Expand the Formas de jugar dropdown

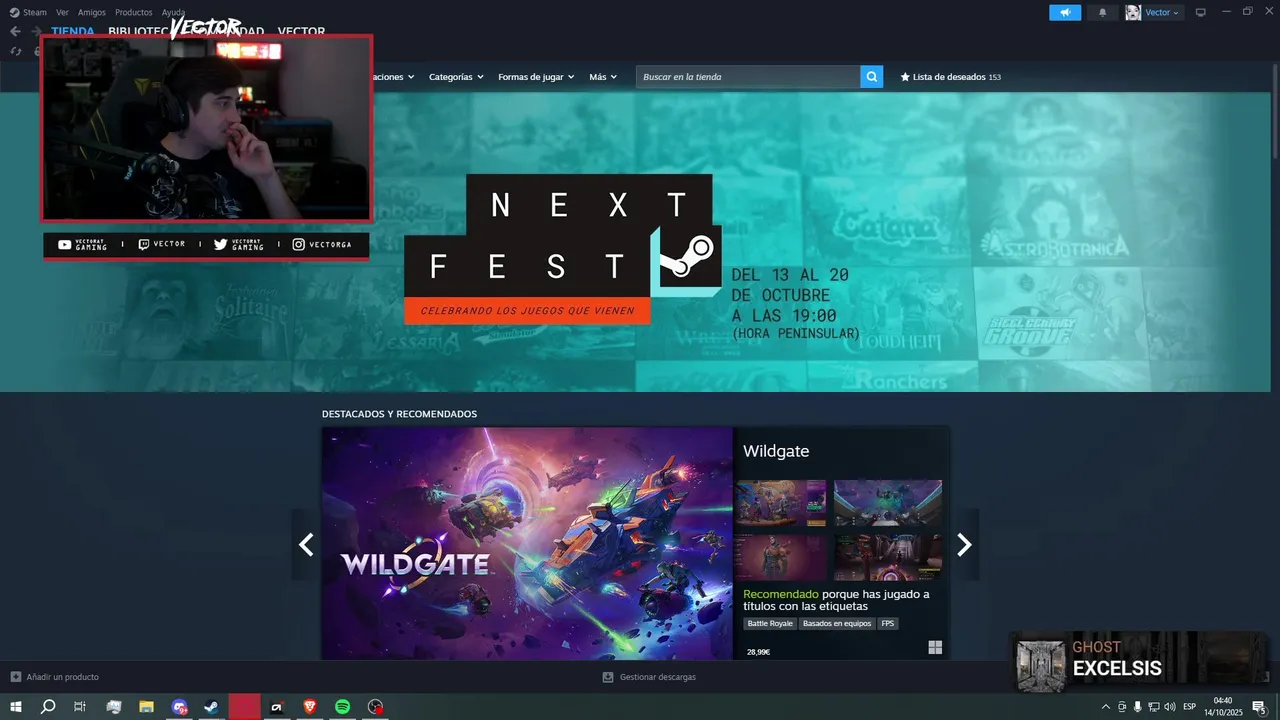tap(536, 77)
